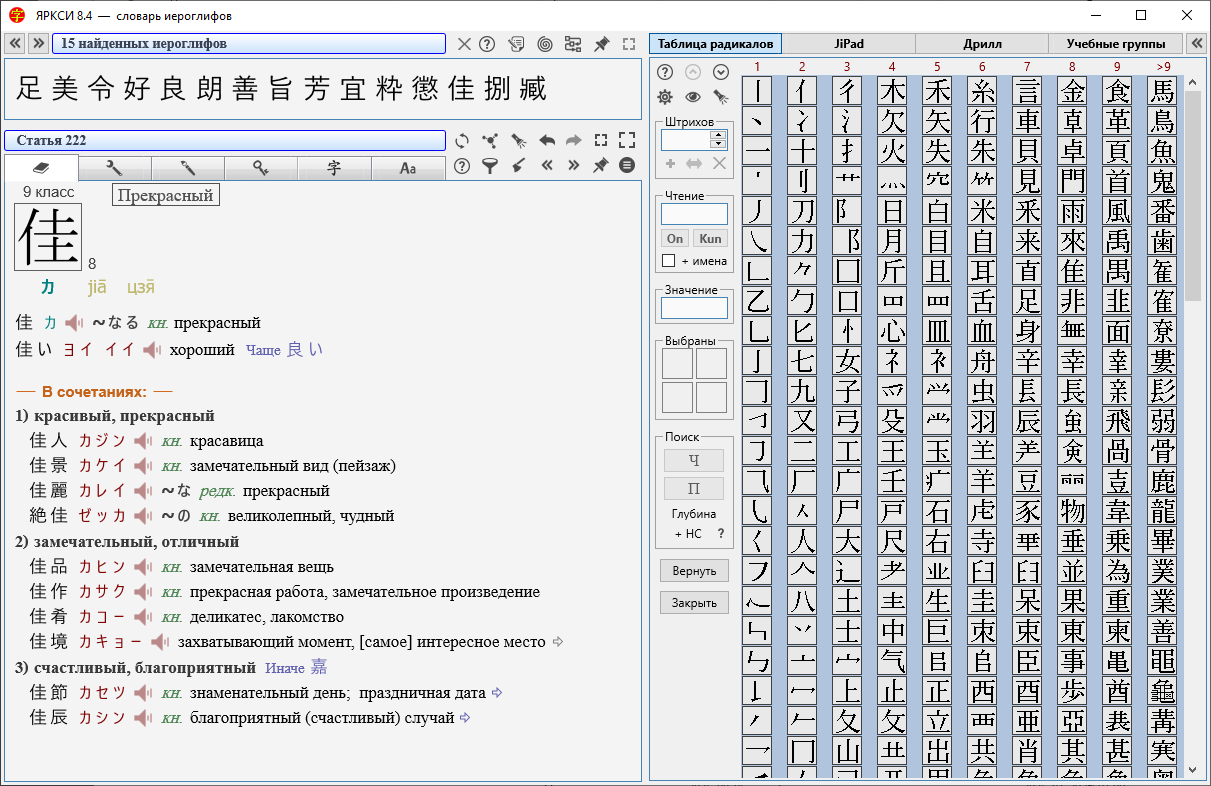Toggle the On reading button
Image resolution: width=1211 pixels, height=786 pixels.
pos(675,238)
